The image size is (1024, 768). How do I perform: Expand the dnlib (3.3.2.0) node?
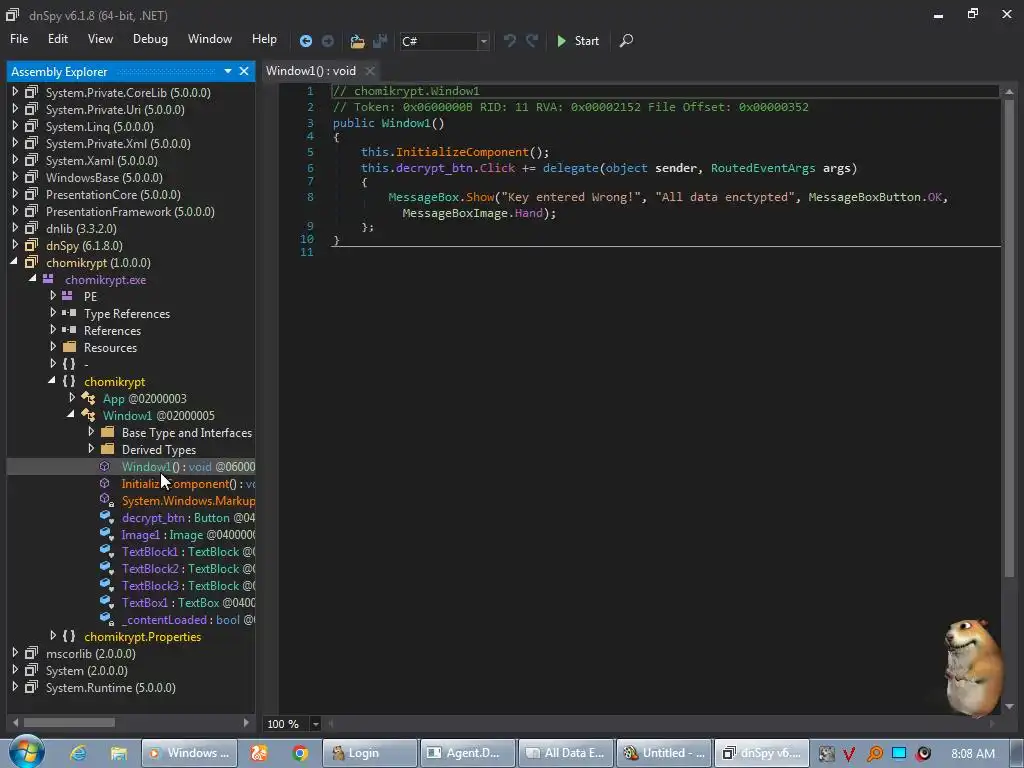pos(15,228)
